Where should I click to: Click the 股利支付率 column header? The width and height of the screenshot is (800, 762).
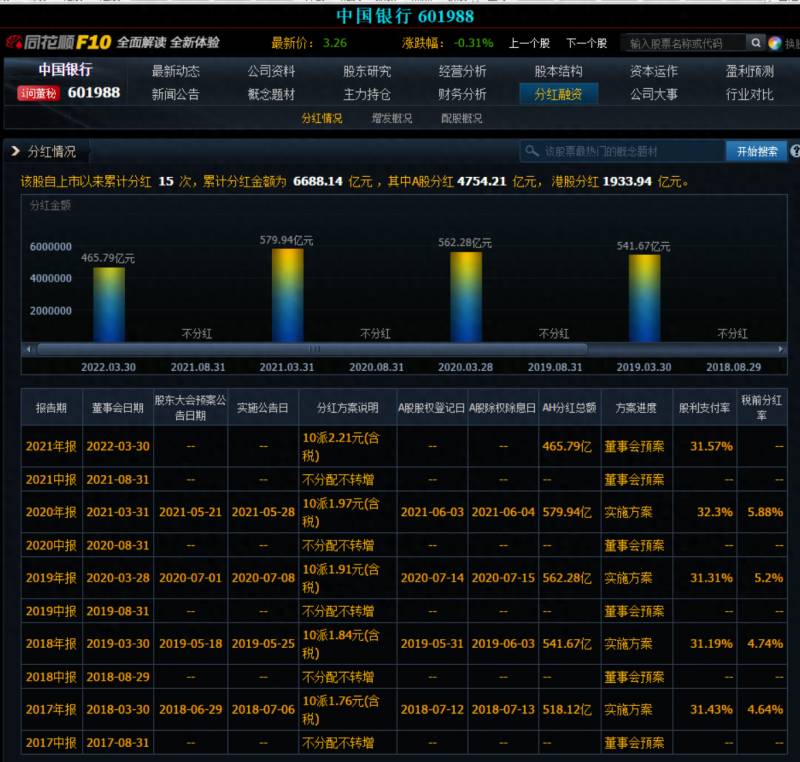coord(705,408)
